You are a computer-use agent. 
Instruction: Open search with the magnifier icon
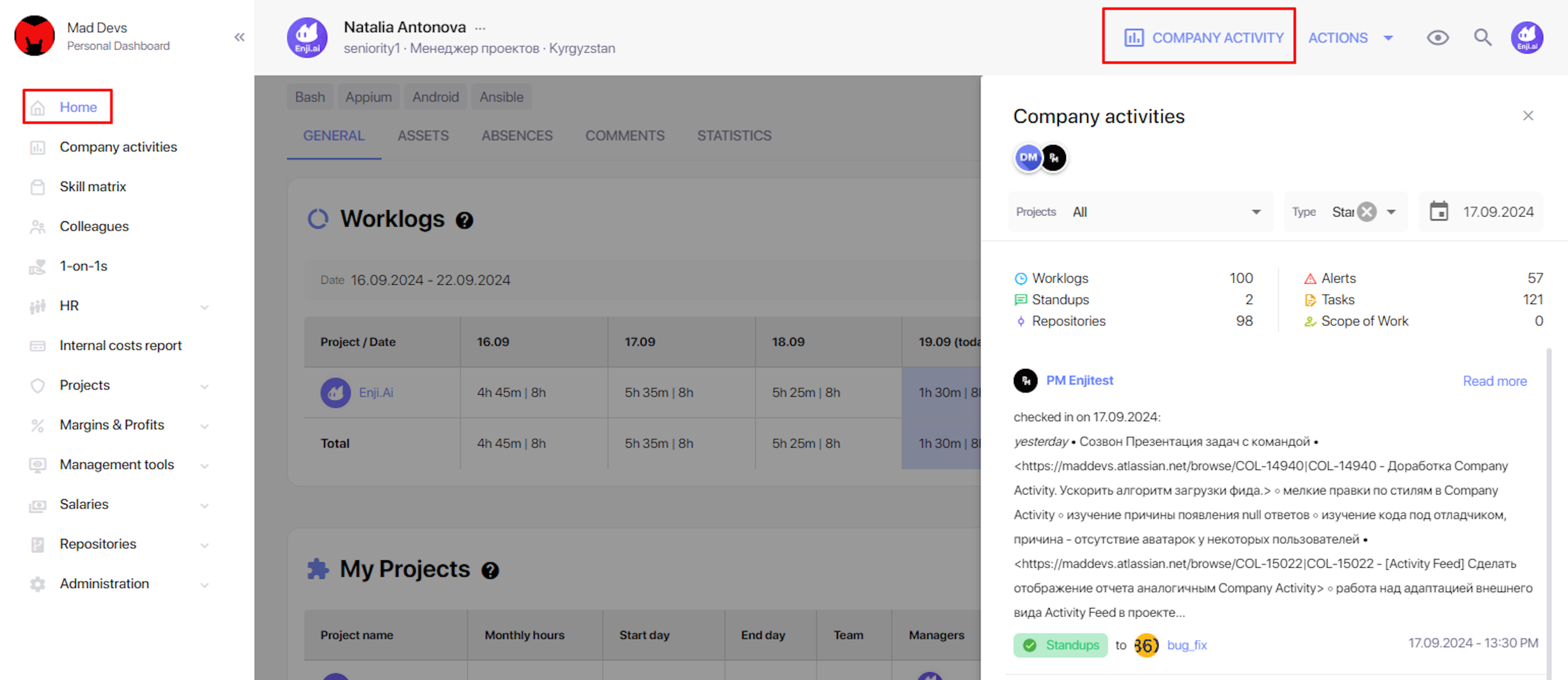(1483, 38)
